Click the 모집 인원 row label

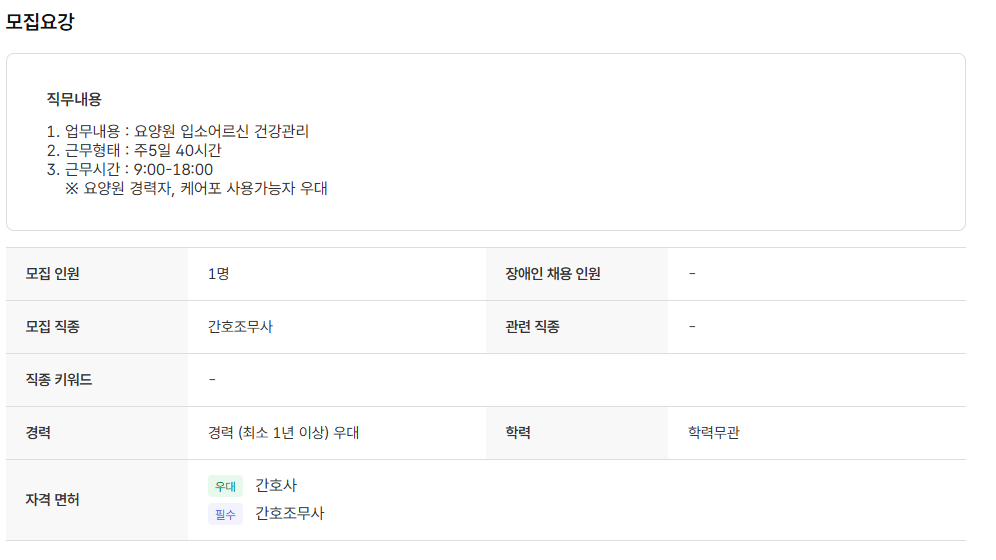coord(53,274)
